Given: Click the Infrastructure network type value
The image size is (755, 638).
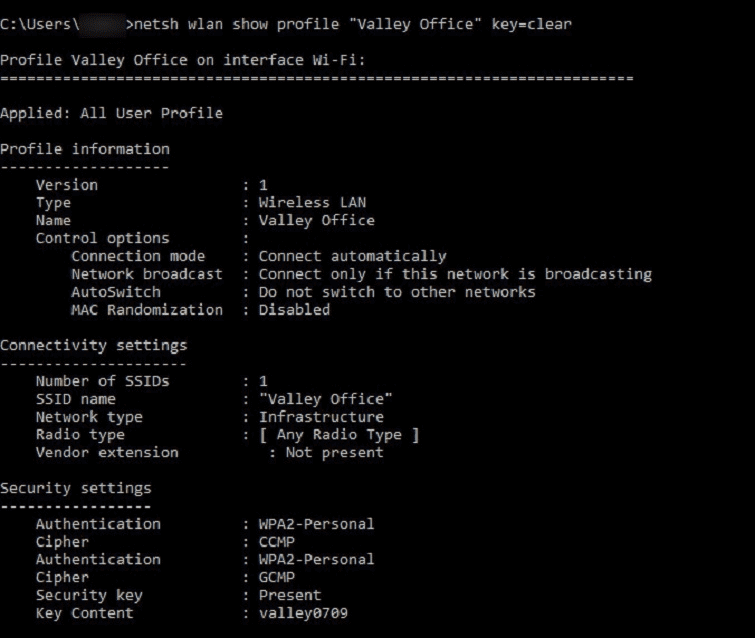Looking at the screenshot, I should pyautogui.click(x=321, y=417).
